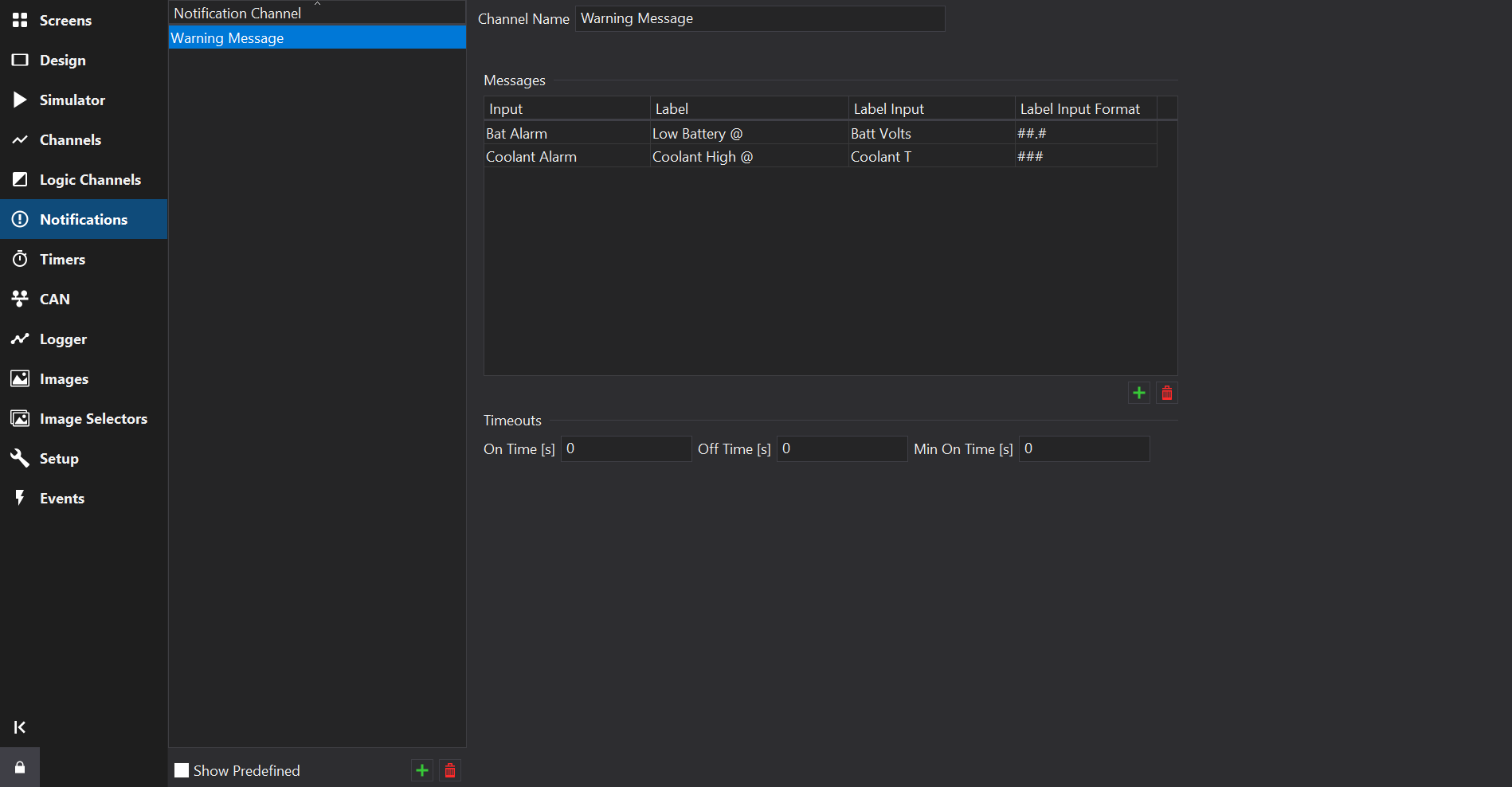This screenshot has width=1512, height=787.
Task: Go to the CAN section
Action: click(54, 299)
